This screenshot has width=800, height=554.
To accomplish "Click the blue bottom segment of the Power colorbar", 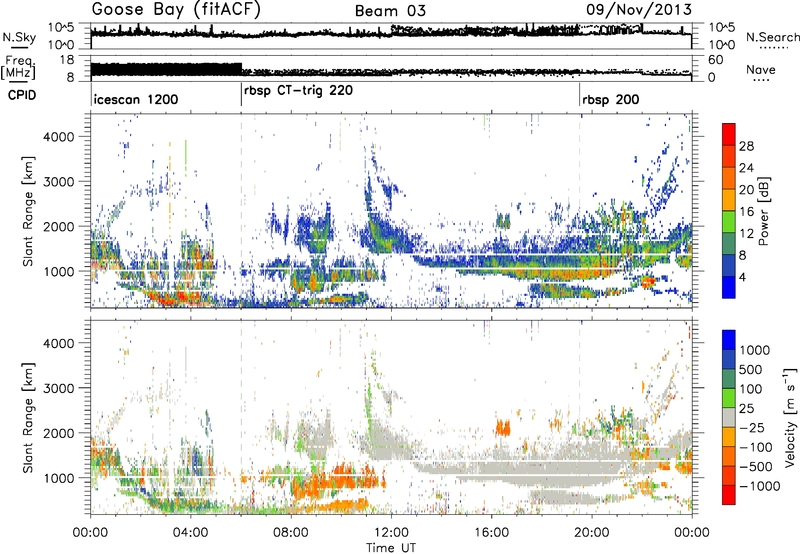I will tap(729, 287).
